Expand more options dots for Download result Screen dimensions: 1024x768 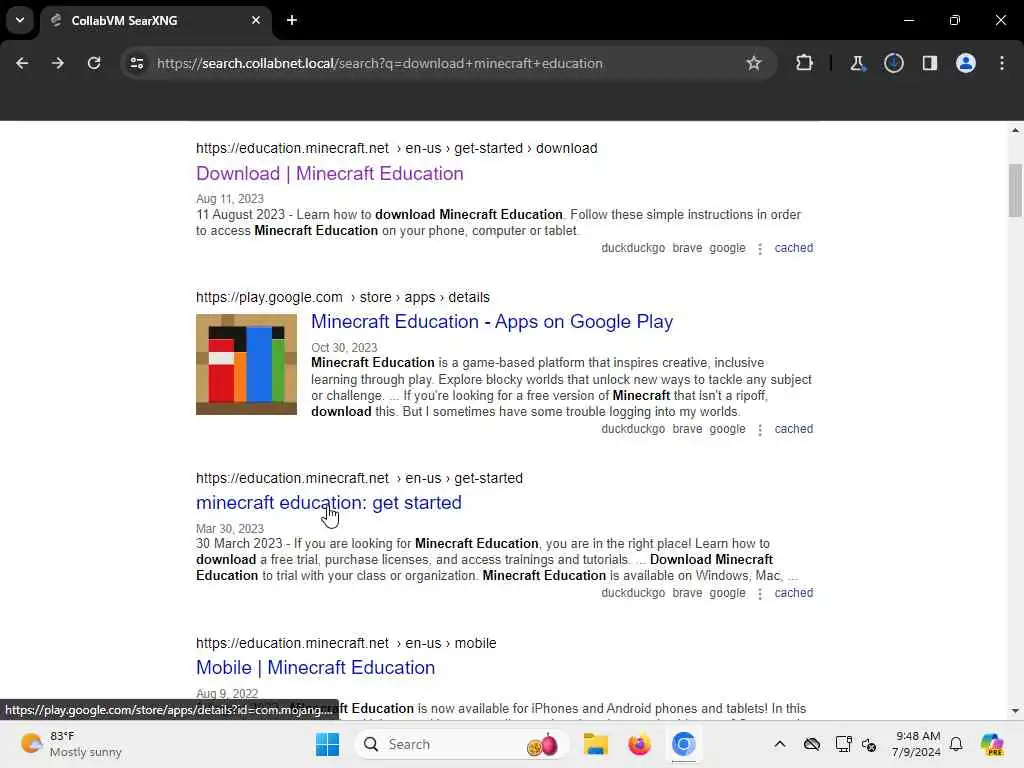click(760, 249)
